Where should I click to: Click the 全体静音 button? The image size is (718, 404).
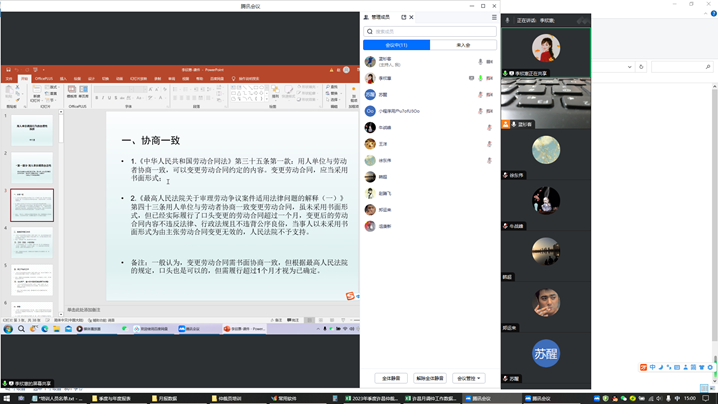(x=391, y=378)
